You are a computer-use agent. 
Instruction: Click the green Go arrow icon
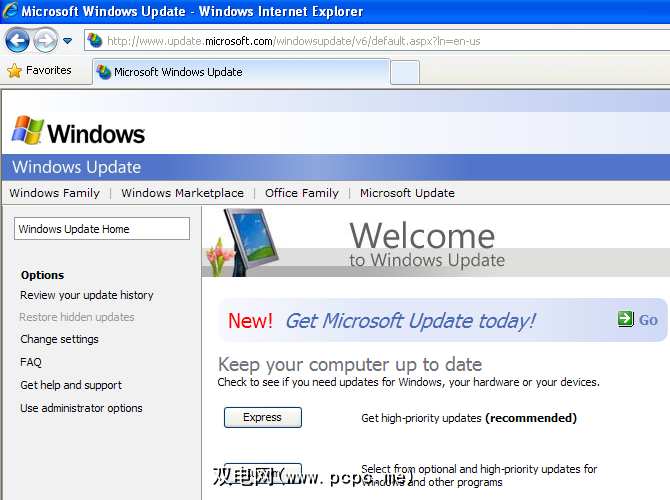point(626,319)
